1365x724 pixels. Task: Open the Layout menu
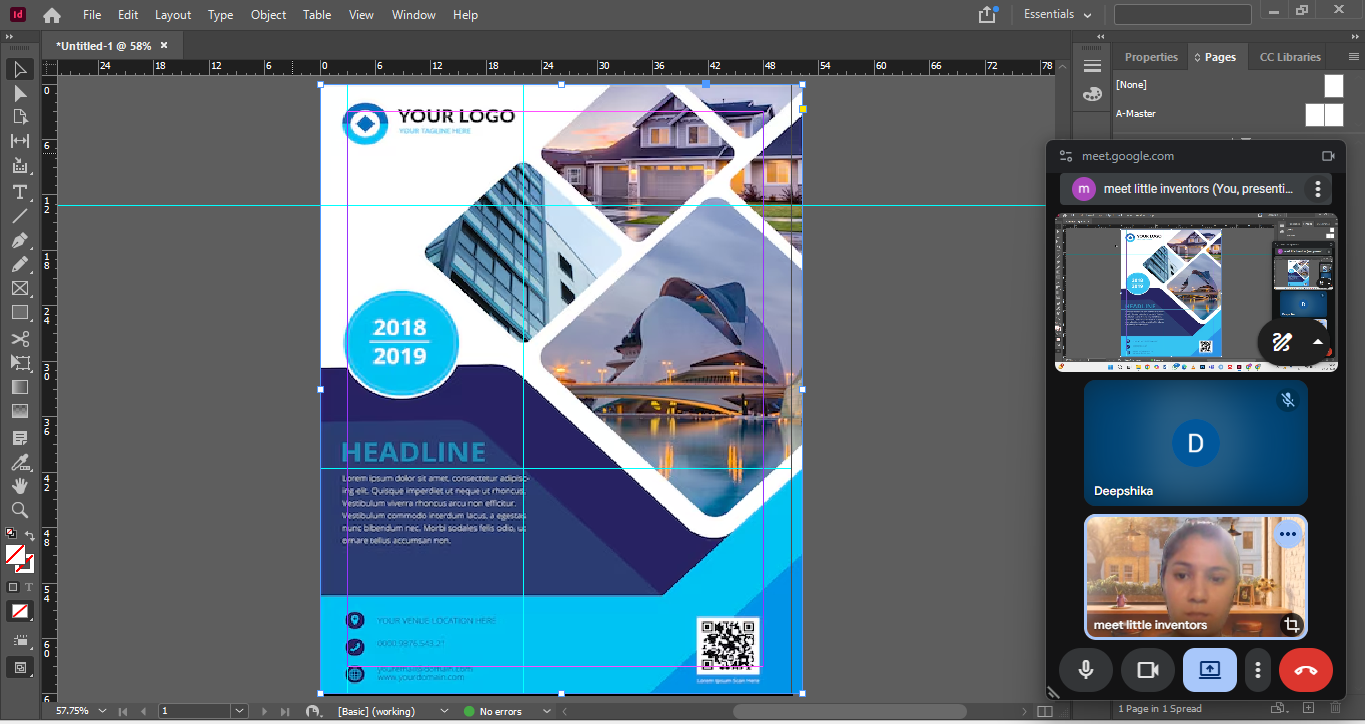tap(173, 15)
